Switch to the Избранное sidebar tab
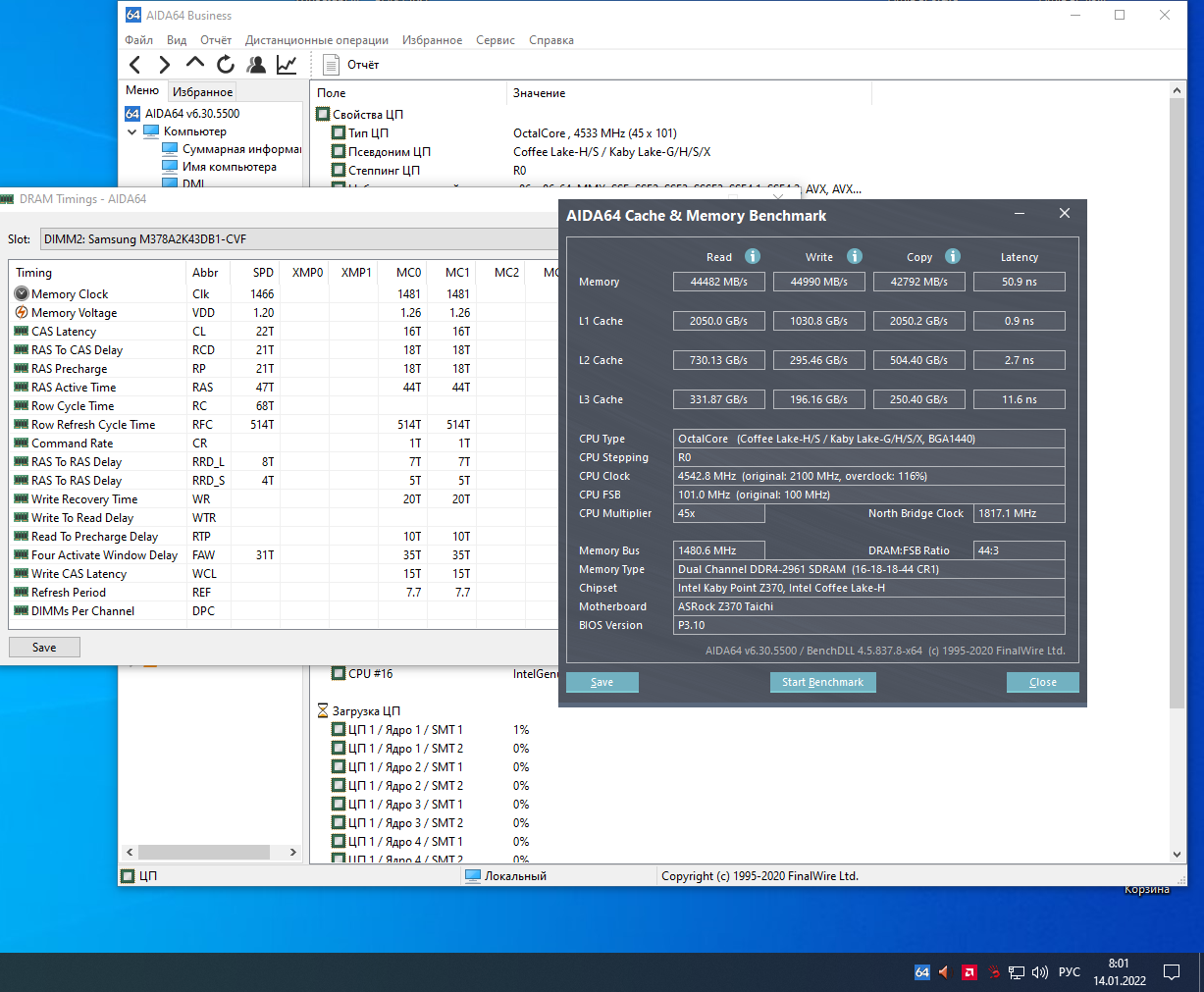 [202, 91]
